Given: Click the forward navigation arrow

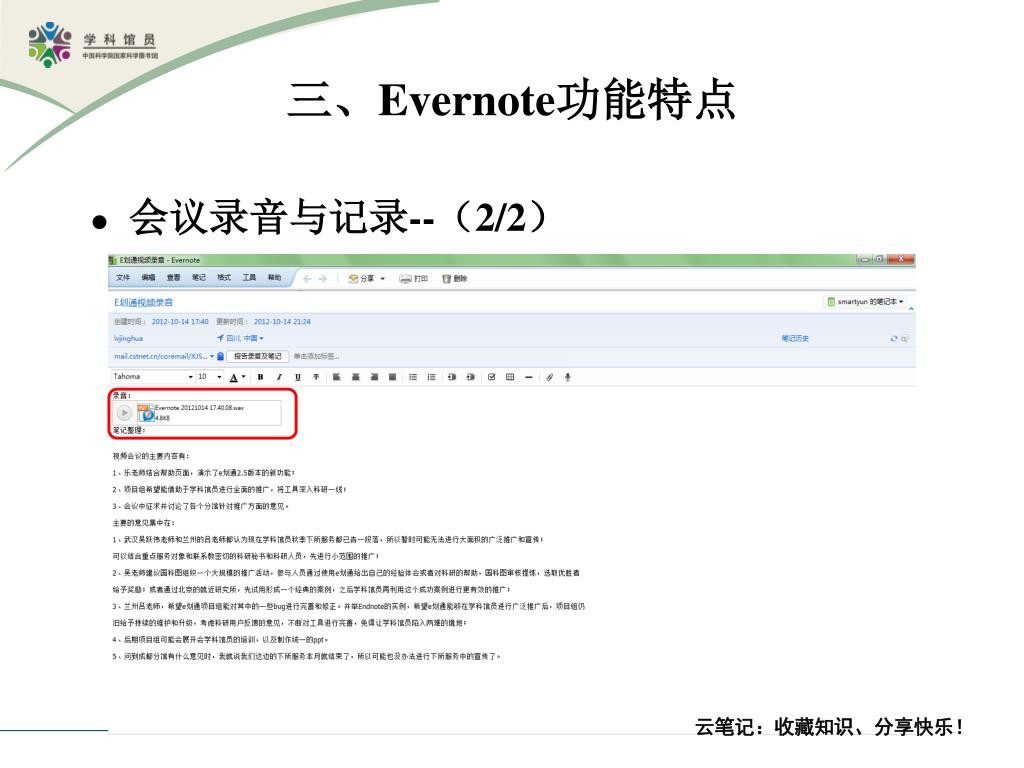Looking at the screenshot, I should click(x=323, y=279).
